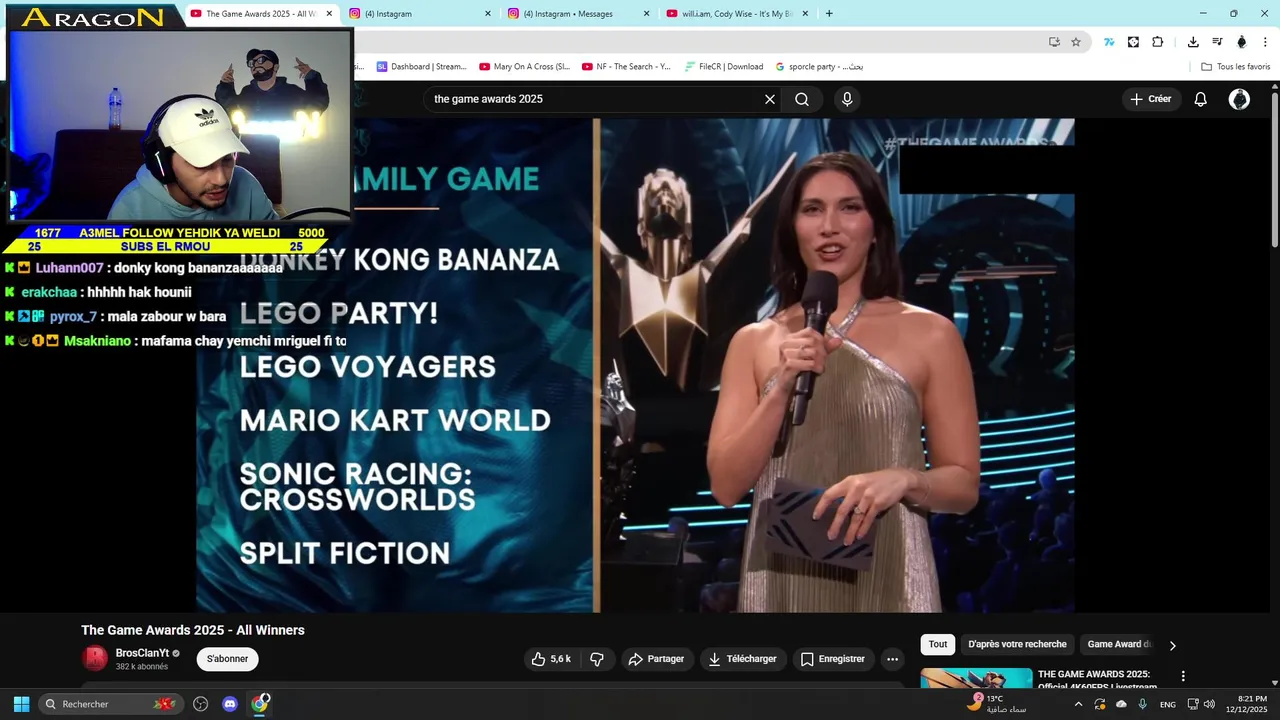
Task: Click 'Enregistrer' to save the video
Action: click(x=832, y=659)
